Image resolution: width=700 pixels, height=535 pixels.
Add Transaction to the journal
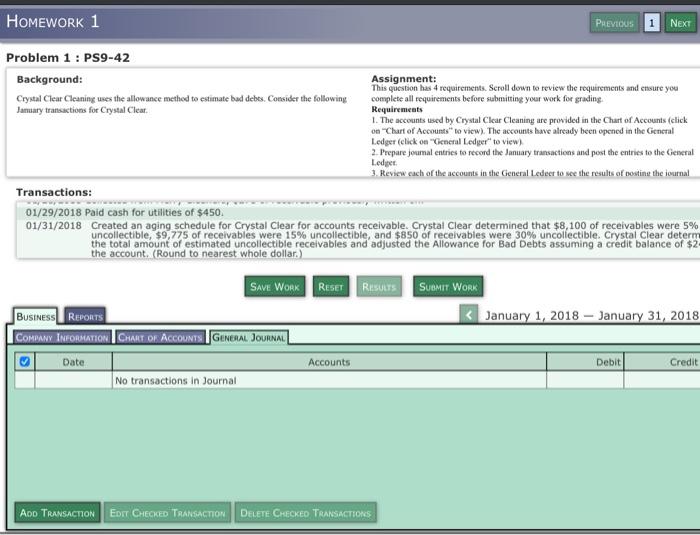(x=57, y=513)
